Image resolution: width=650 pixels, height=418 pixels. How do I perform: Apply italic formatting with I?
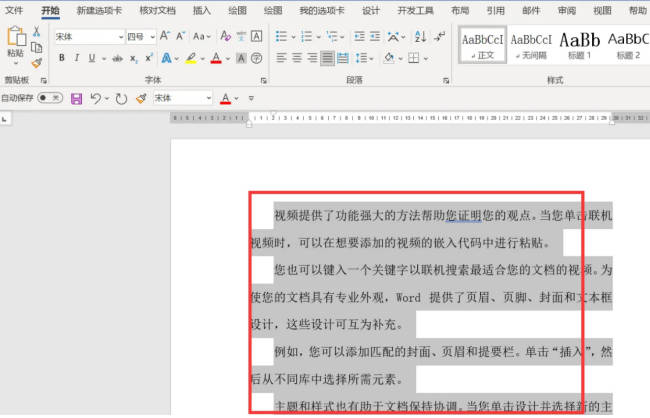pos(77,58)
